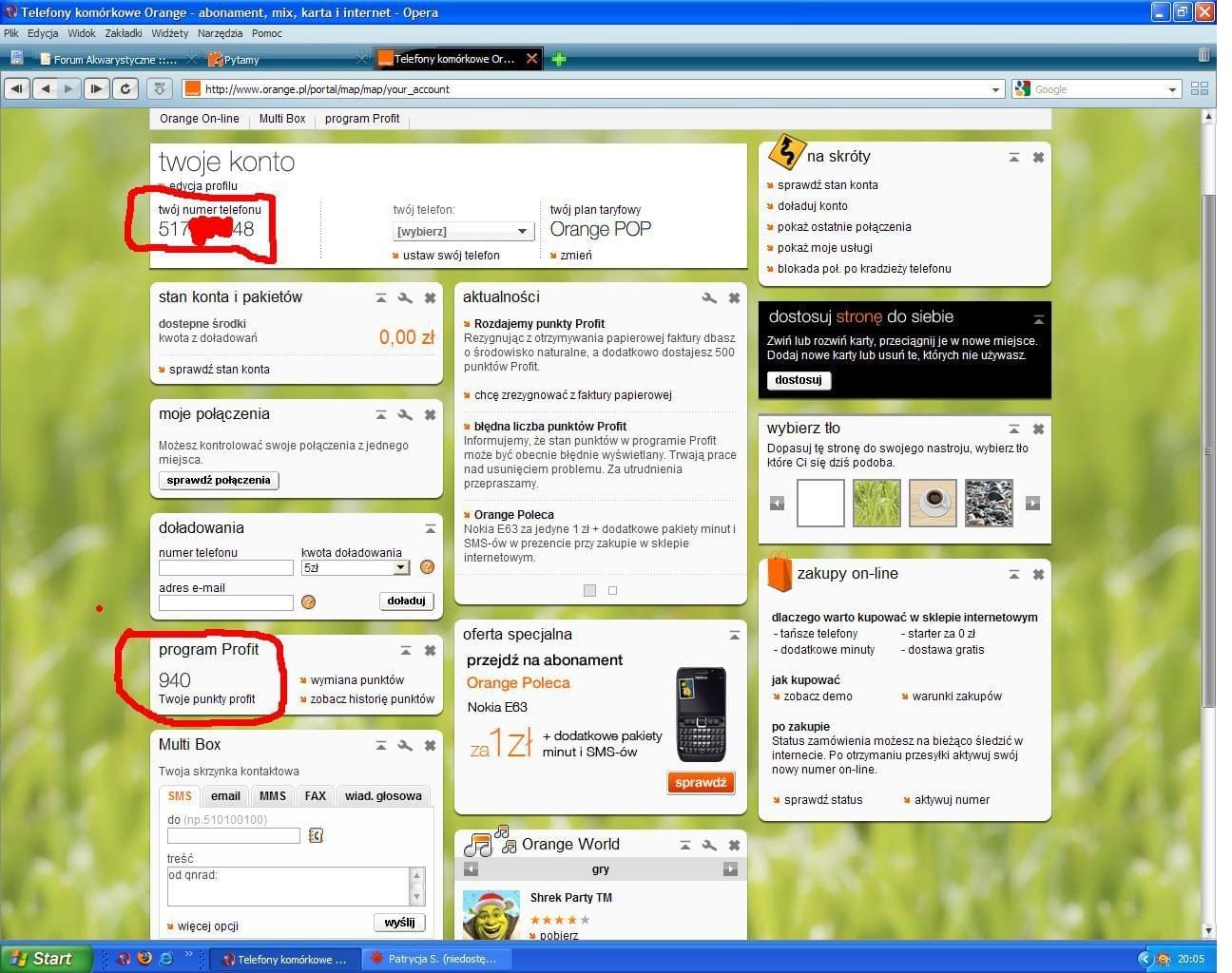The height and width of the screenshot is (973, 1232).
Task: Close the moje połączenia panel
Action: [430, 415]
